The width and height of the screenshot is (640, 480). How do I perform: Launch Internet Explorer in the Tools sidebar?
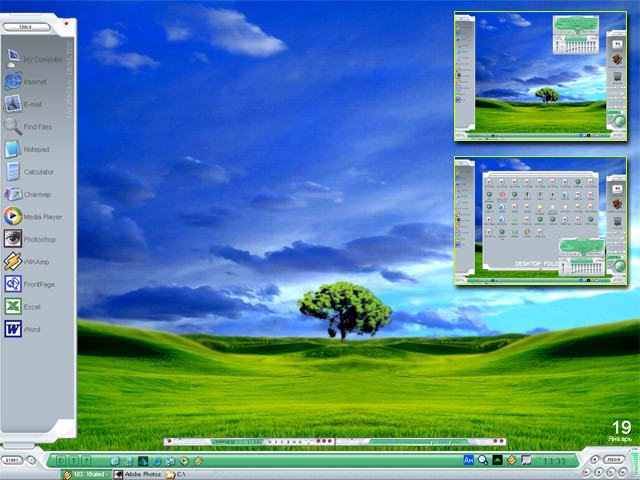(x=25, y=82)
